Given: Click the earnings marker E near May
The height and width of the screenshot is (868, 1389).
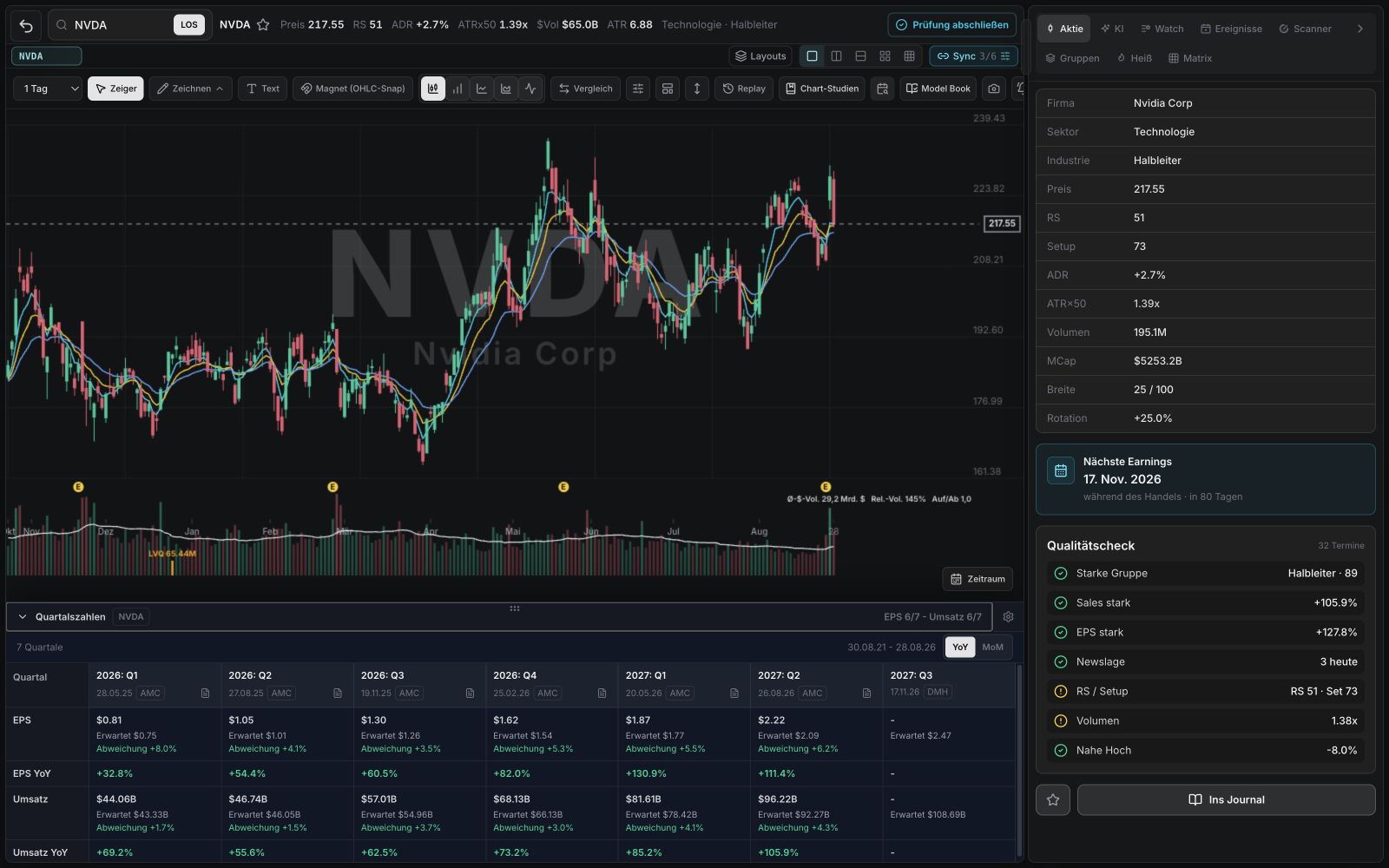Looking at the screenshot, I should coord(563,487).
